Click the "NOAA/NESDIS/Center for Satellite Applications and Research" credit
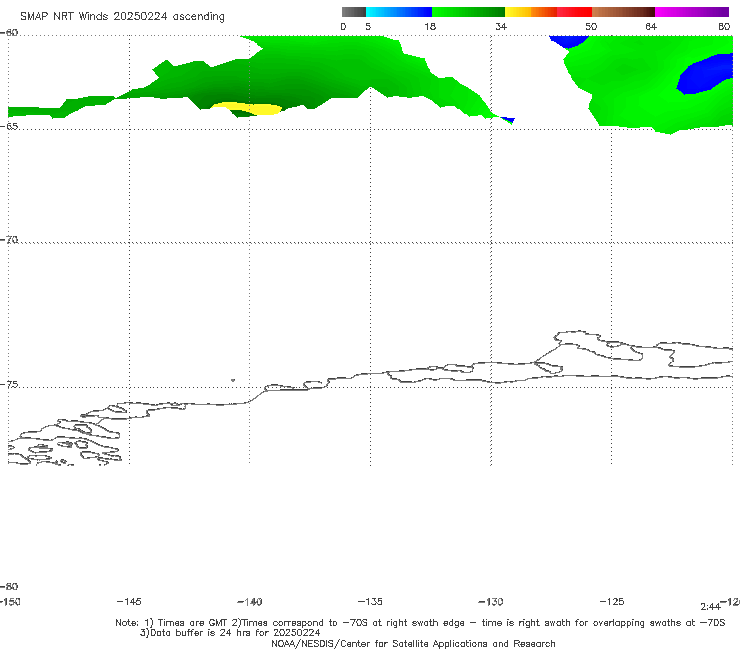The height and width of the screenshot is (650, 740). point(413,644)
